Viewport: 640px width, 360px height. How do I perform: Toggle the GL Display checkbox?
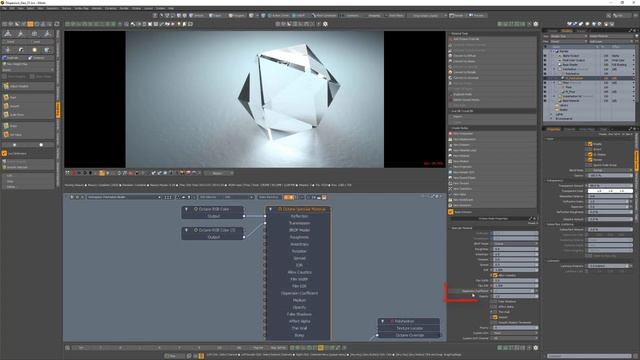590,154
